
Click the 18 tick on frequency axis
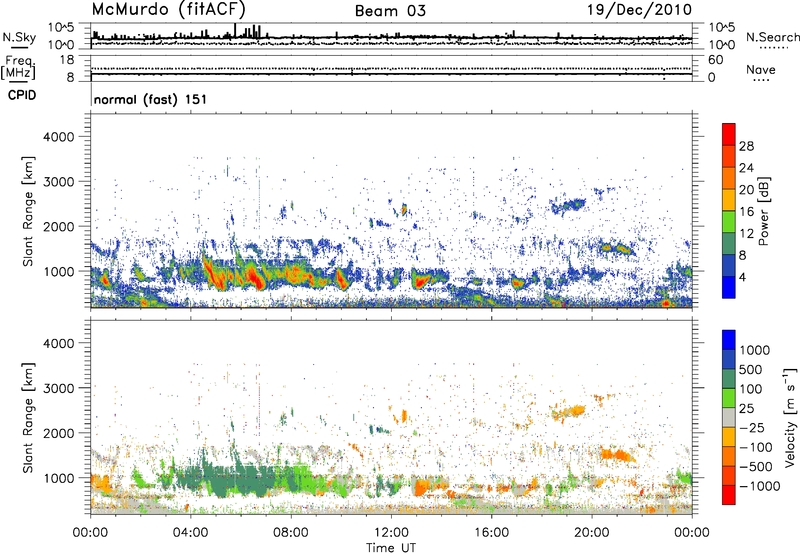tap(67, 60)
